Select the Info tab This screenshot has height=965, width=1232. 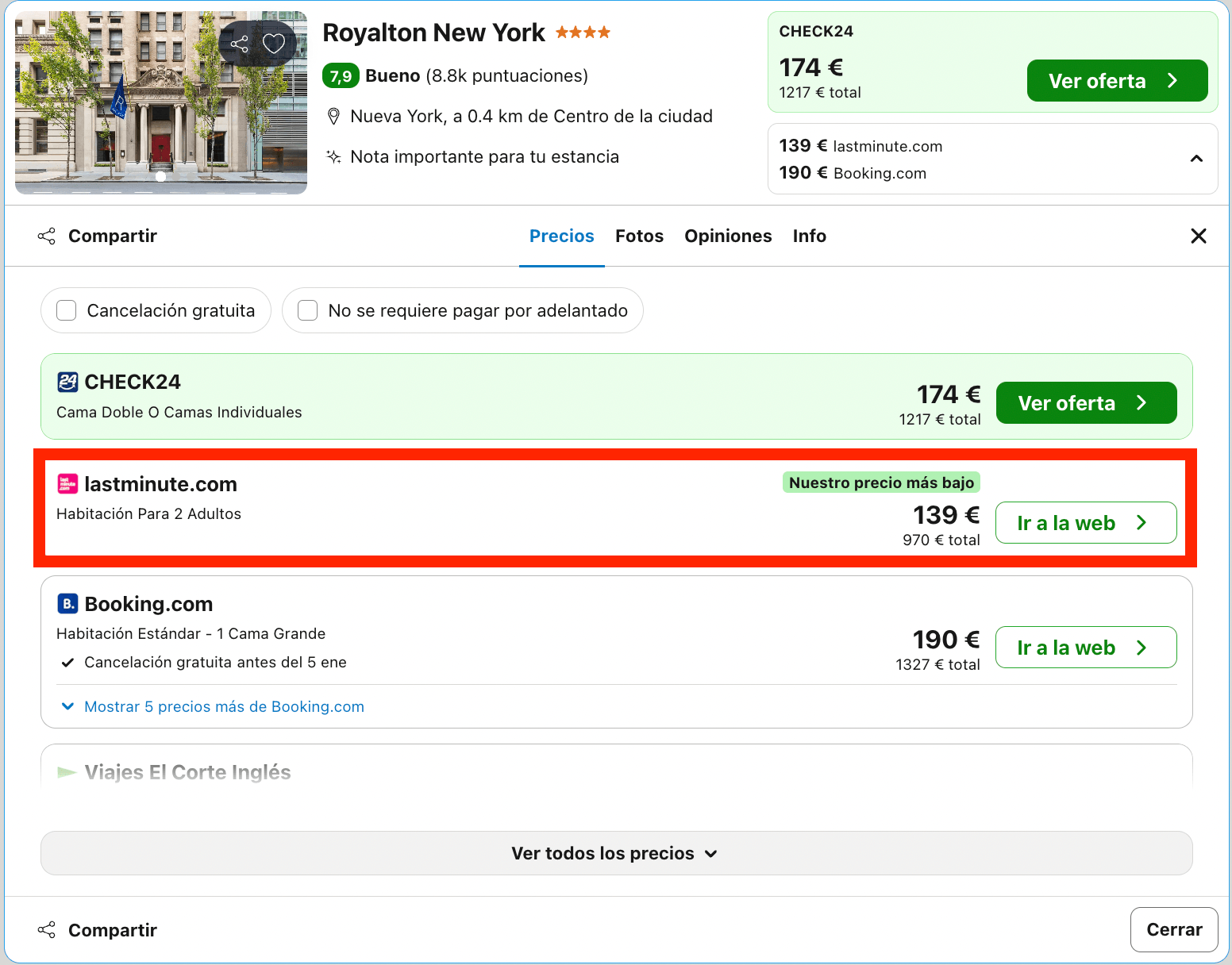810,236
